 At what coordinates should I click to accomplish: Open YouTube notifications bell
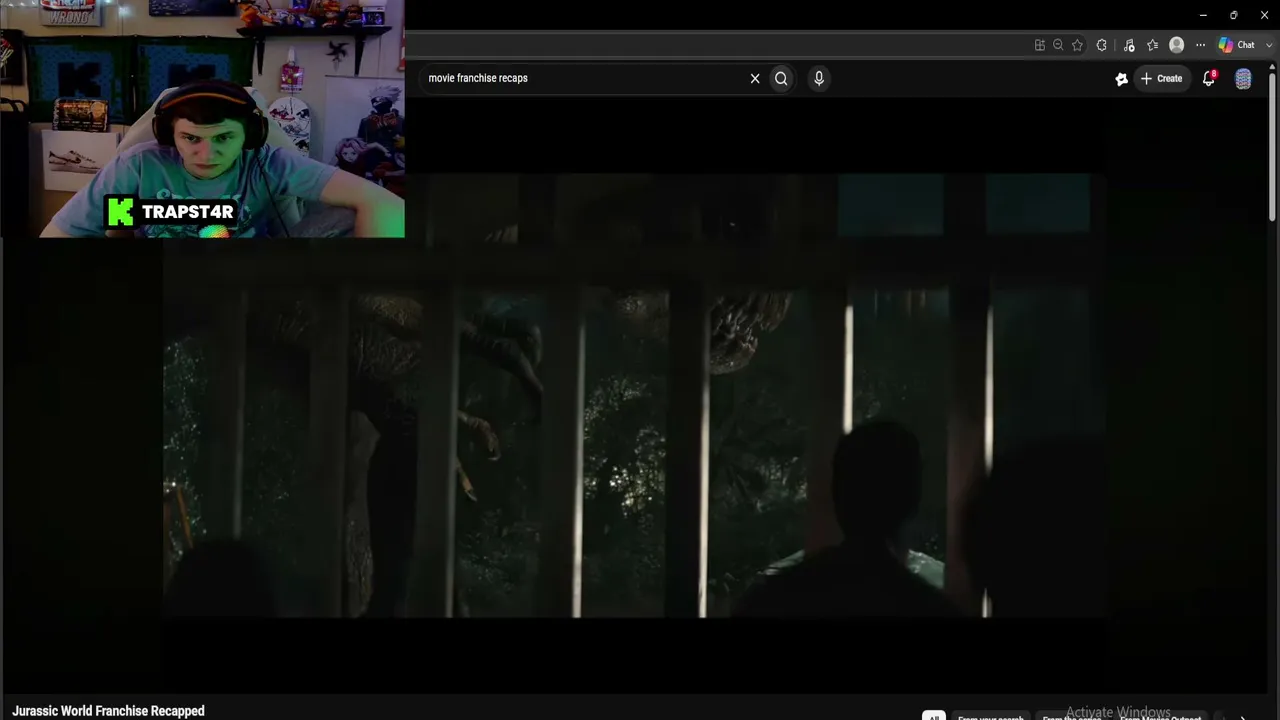(x=1209, y=78)
